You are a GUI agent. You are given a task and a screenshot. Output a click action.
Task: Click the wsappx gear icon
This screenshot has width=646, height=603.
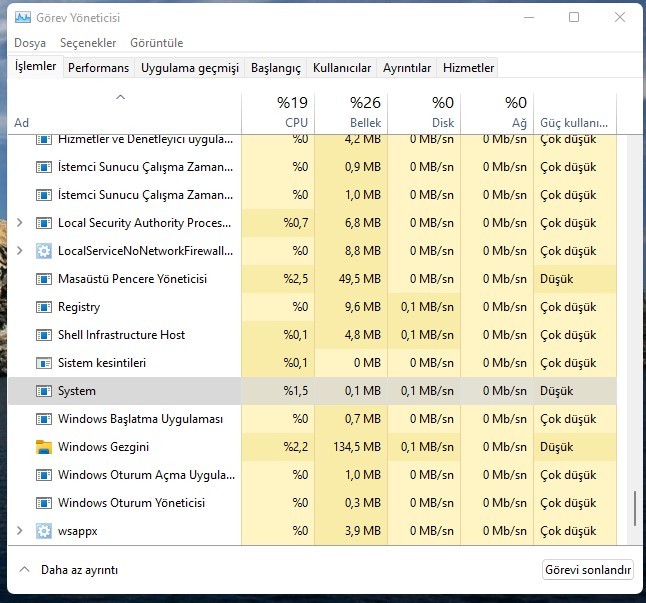coord(44,531)
